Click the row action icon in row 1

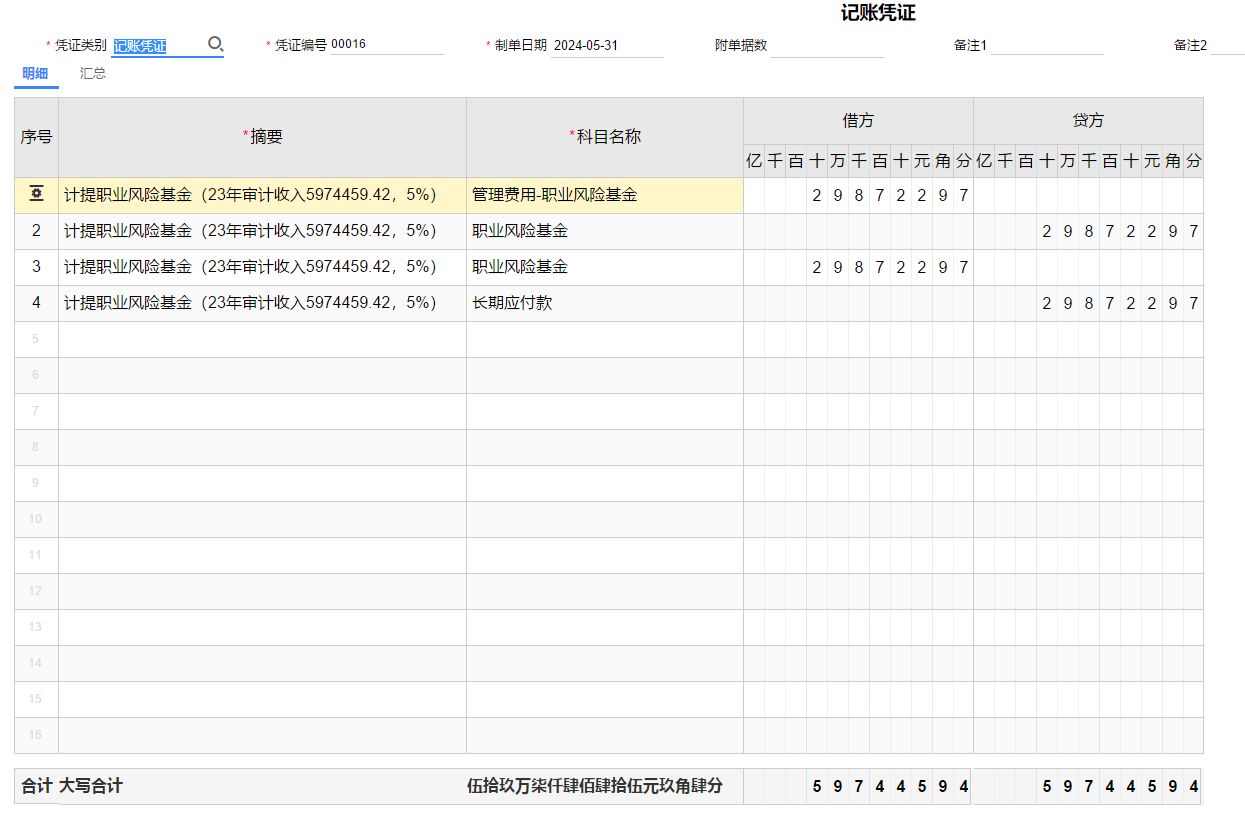[x=36, y=195]
